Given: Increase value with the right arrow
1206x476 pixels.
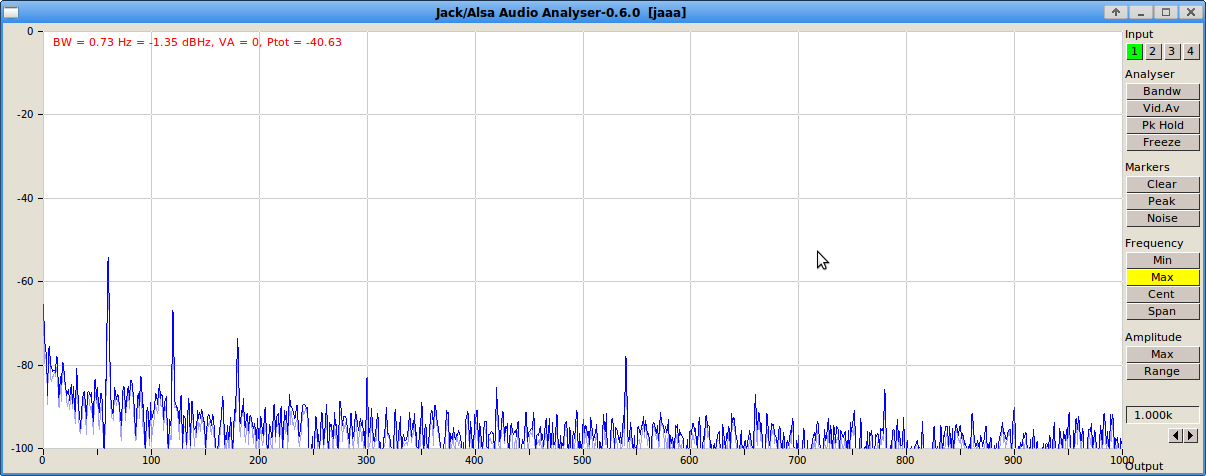Looking at the screenshot, I should coord(1191,435).
